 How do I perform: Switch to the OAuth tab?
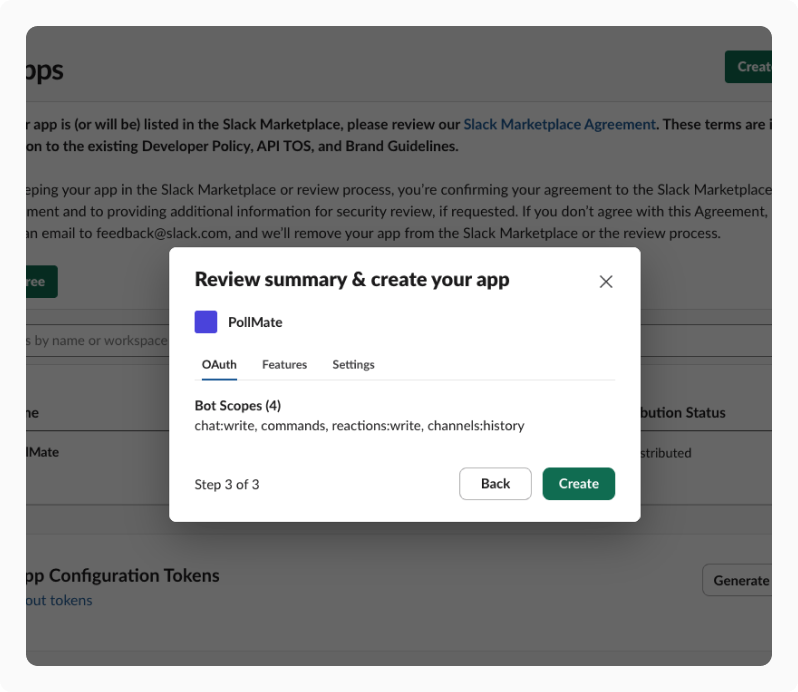point(219,365)
